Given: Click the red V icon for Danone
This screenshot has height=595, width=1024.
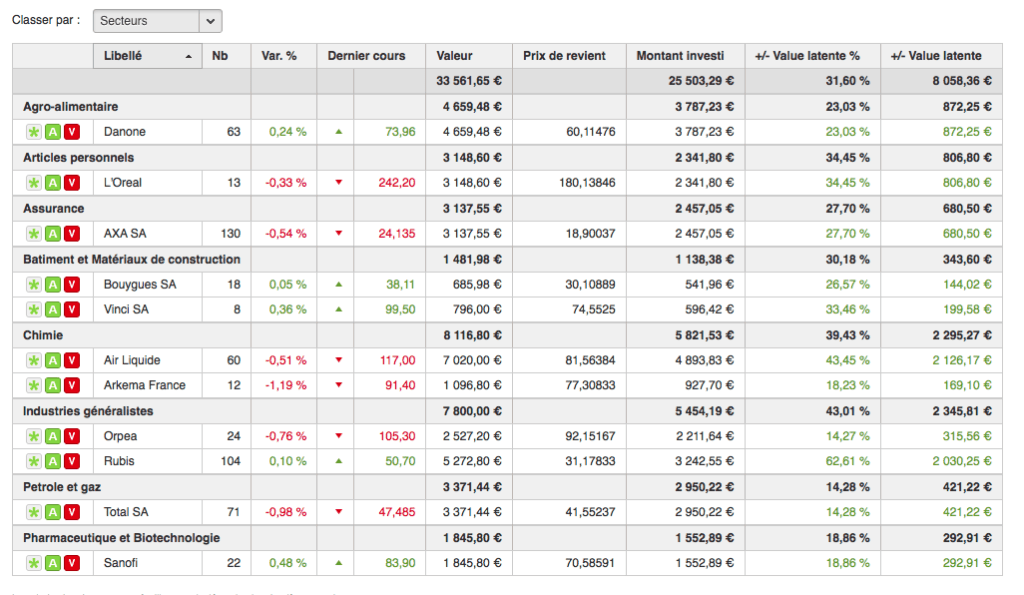Looking at the screenshot, I should point(72,132).
